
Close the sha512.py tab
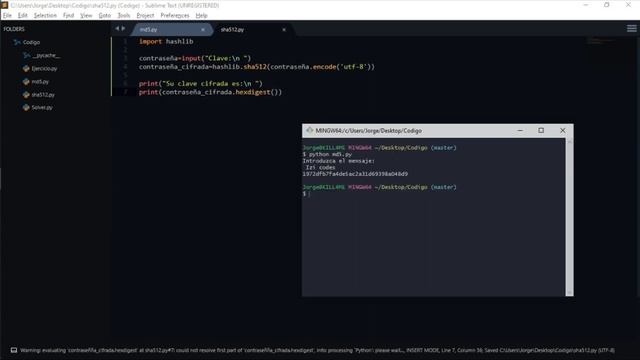(x=284, y=30)
